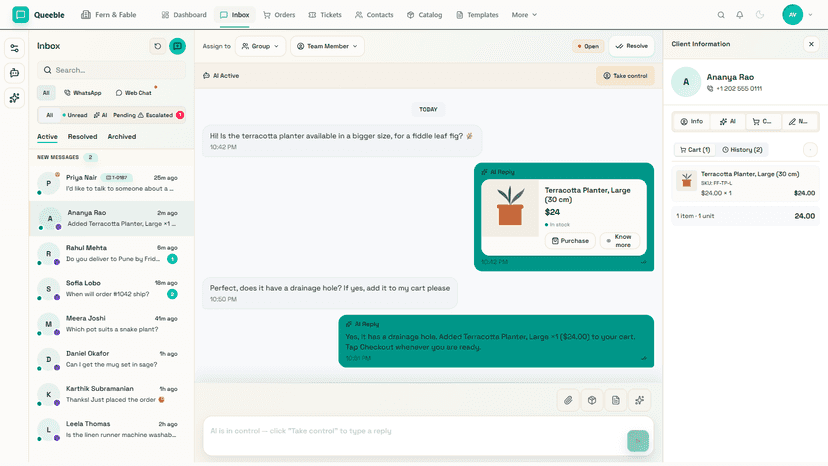
Task: Switch to the Resolved tab
Action: [82, 136]
